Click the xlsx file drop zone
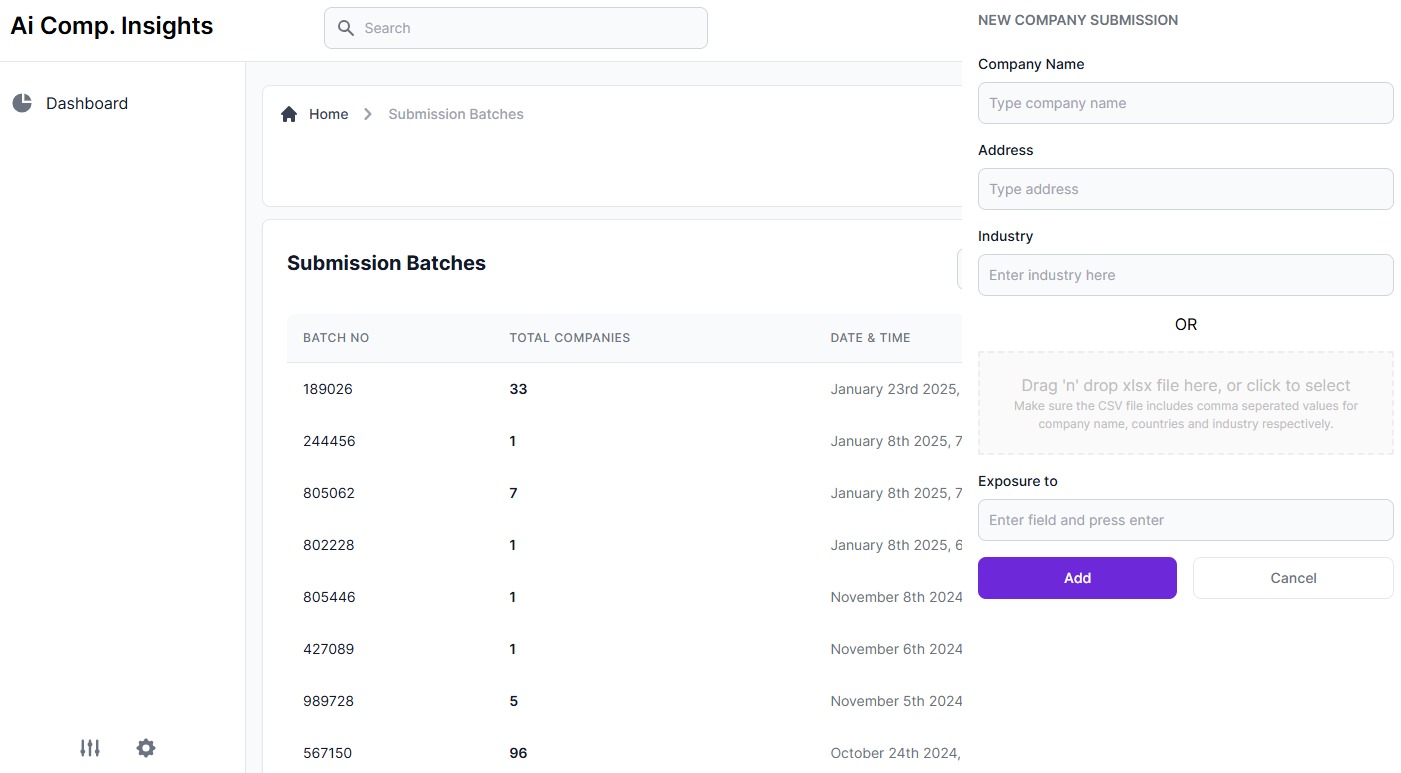1401x773 pixels. 1186,403
